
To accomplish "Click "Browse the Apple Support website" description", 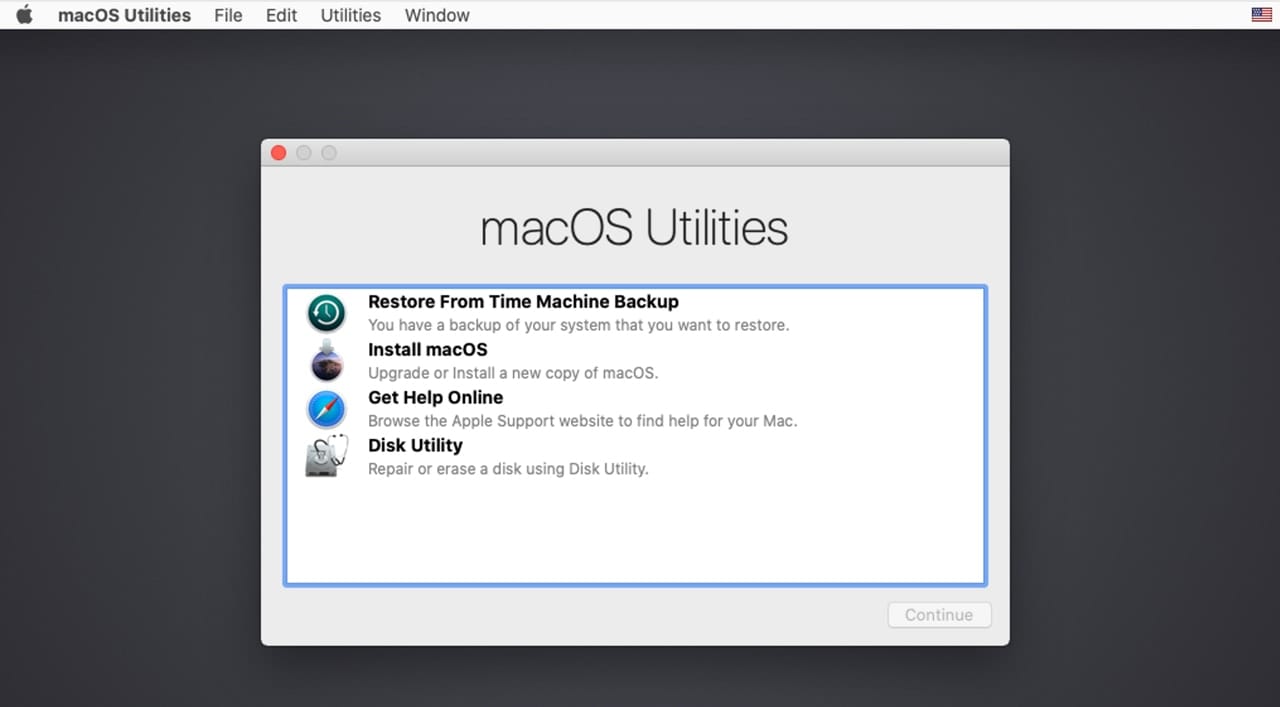I will [x=583, y=421].
